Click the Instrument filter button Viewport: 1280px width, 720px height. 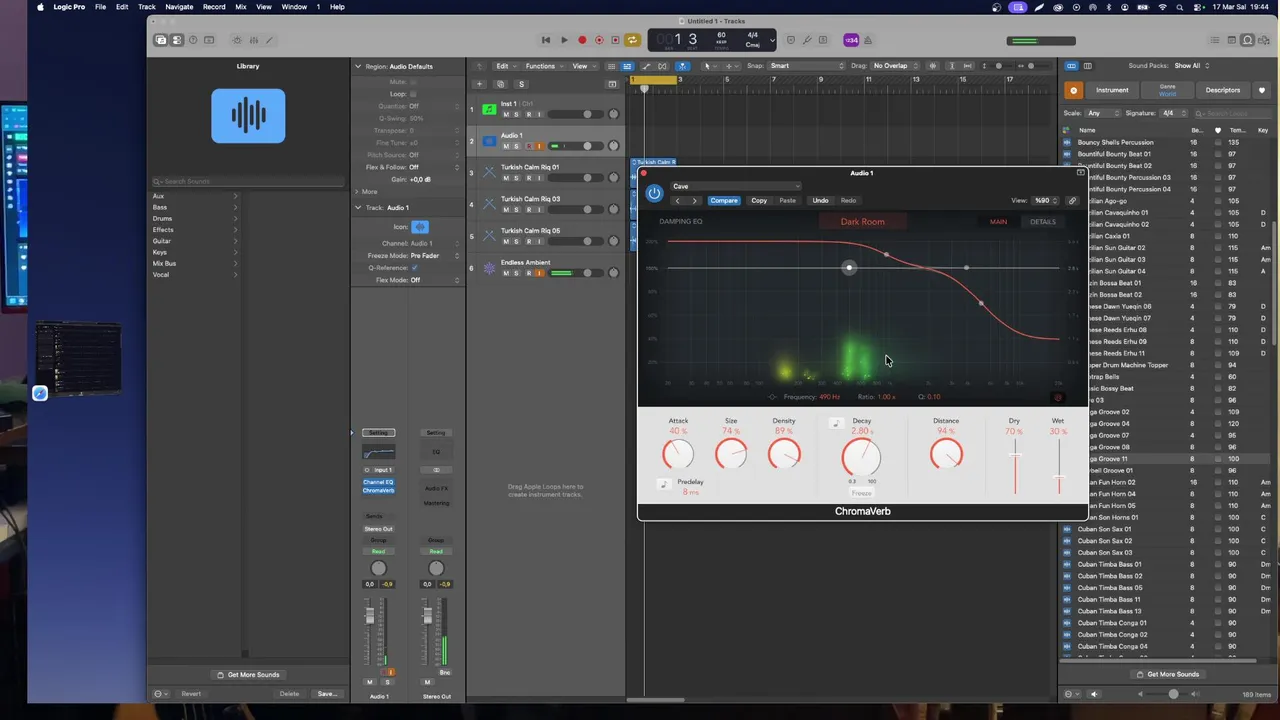point(1112,90)
